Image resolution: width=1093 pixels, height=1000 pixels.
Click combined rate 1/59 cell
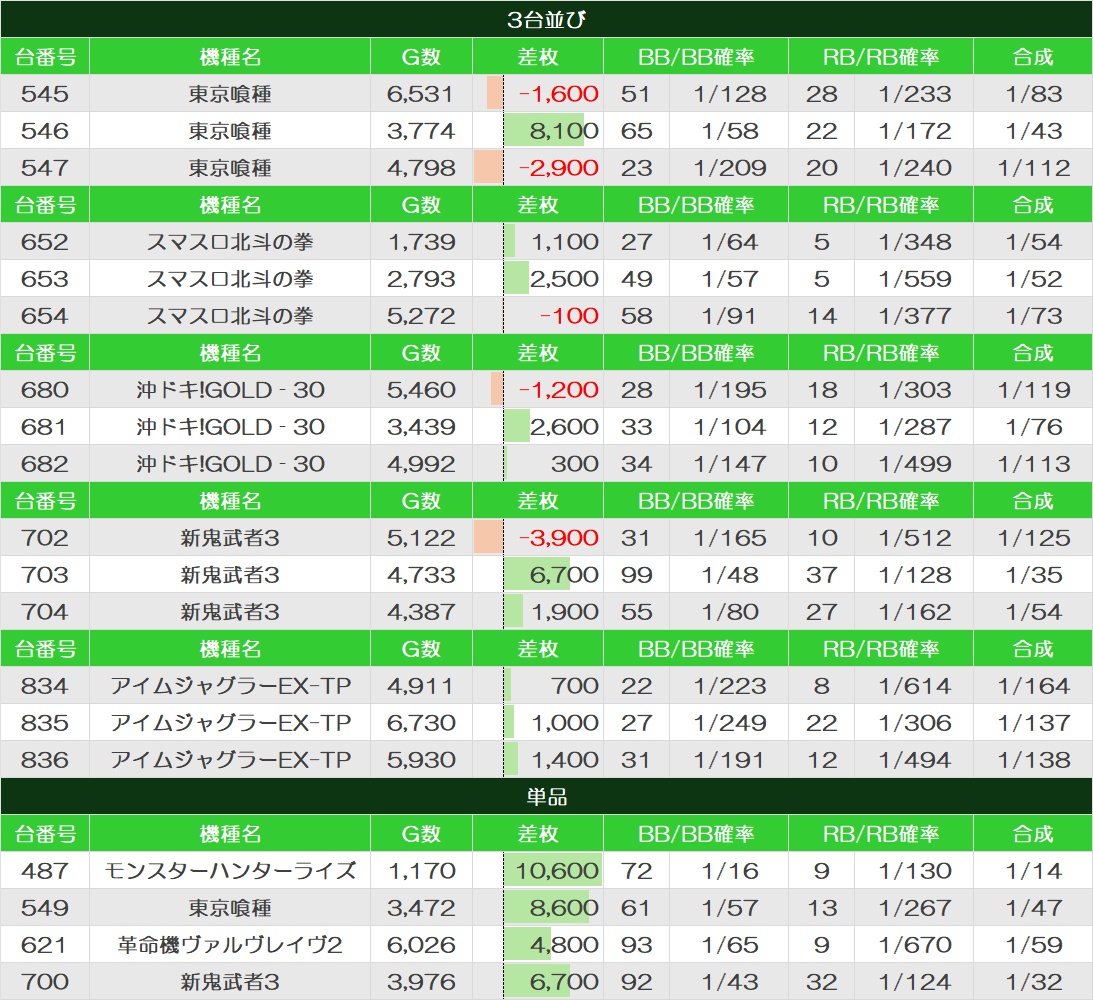coord(1033,944)
